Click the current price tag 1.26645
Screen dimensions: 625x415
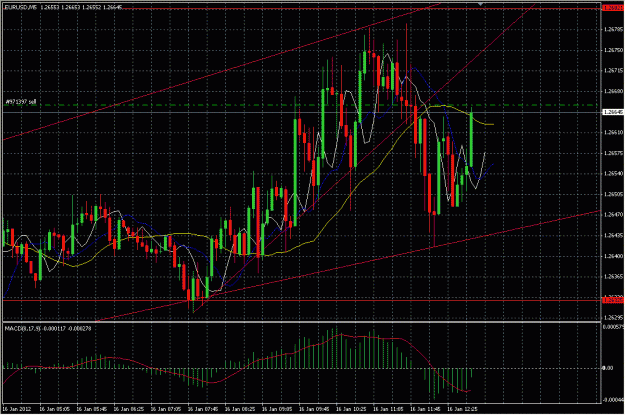[612, 112]
